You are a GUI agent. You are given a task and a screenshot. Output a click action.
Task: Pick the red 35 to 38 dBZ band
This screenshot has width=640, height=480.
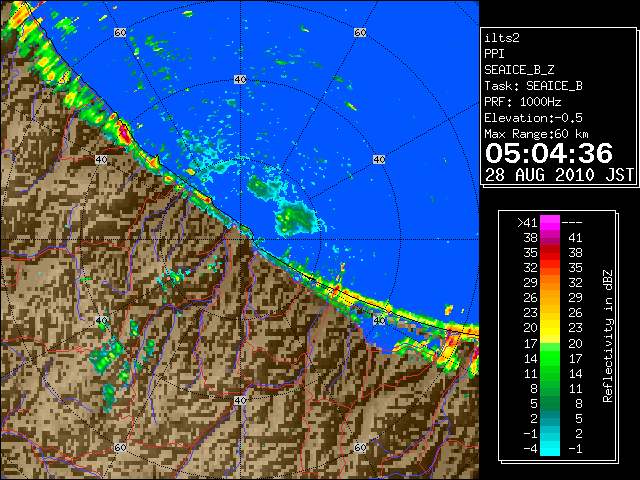[550, 253]
